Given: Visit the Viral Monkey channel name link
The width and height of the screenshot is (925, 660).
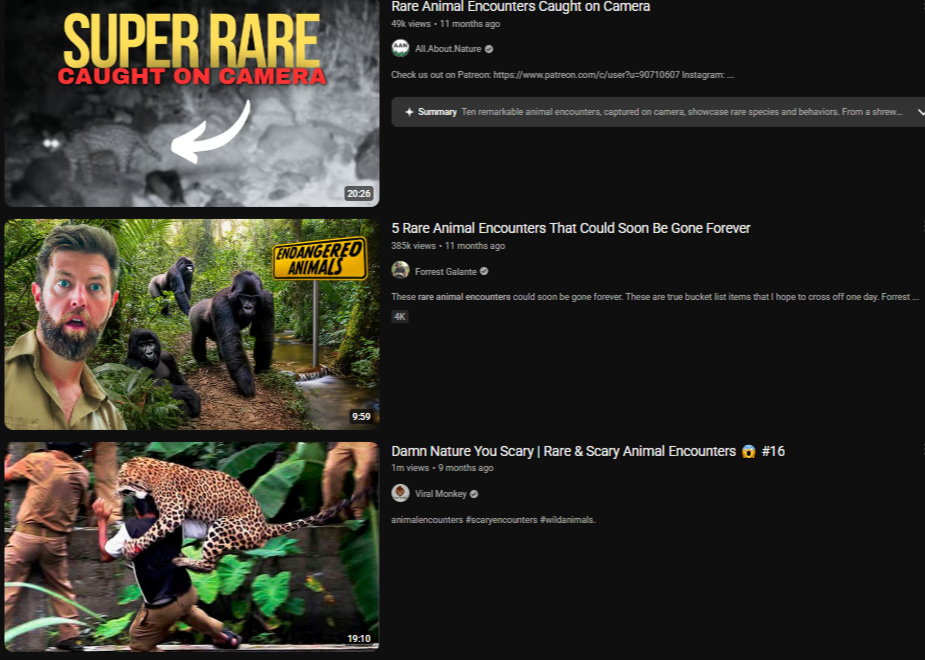Looking at the screenshot, I should [x=440, y=494].
